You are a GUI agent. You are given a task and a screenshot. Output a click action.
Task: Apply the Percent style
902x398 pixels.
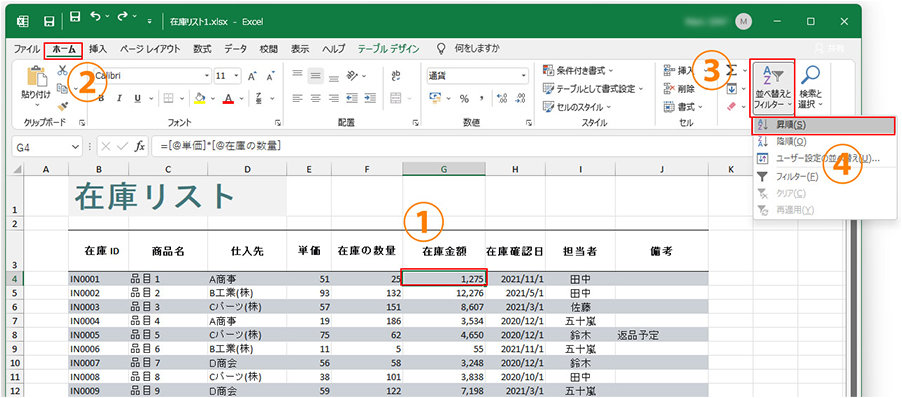464,98
